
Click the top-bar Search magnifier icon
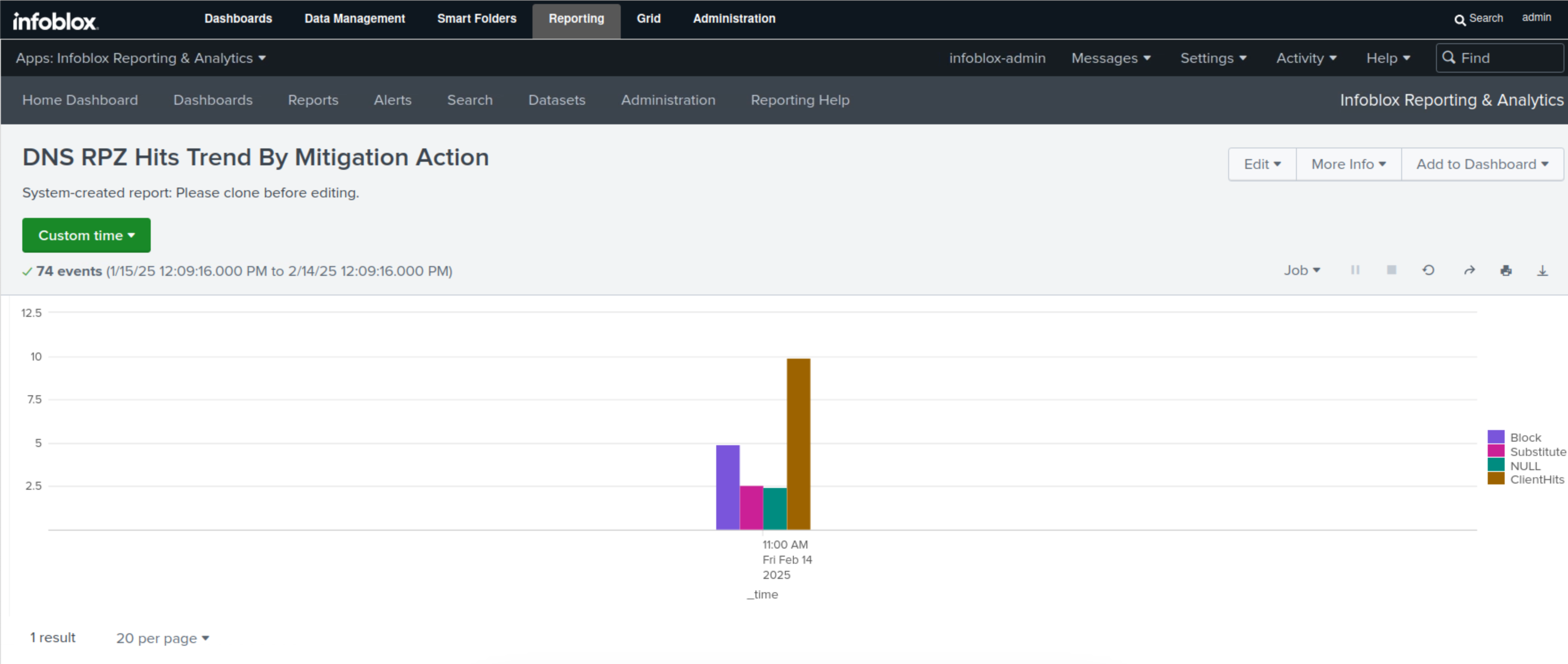pyautogui.click(x=1460, y=20)
